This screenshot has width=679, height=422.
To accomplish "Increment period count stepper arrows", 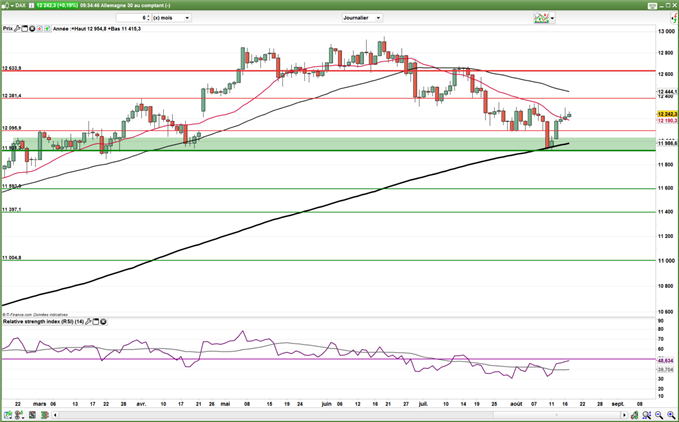I will pyautogui.click(x=149, y=18).
